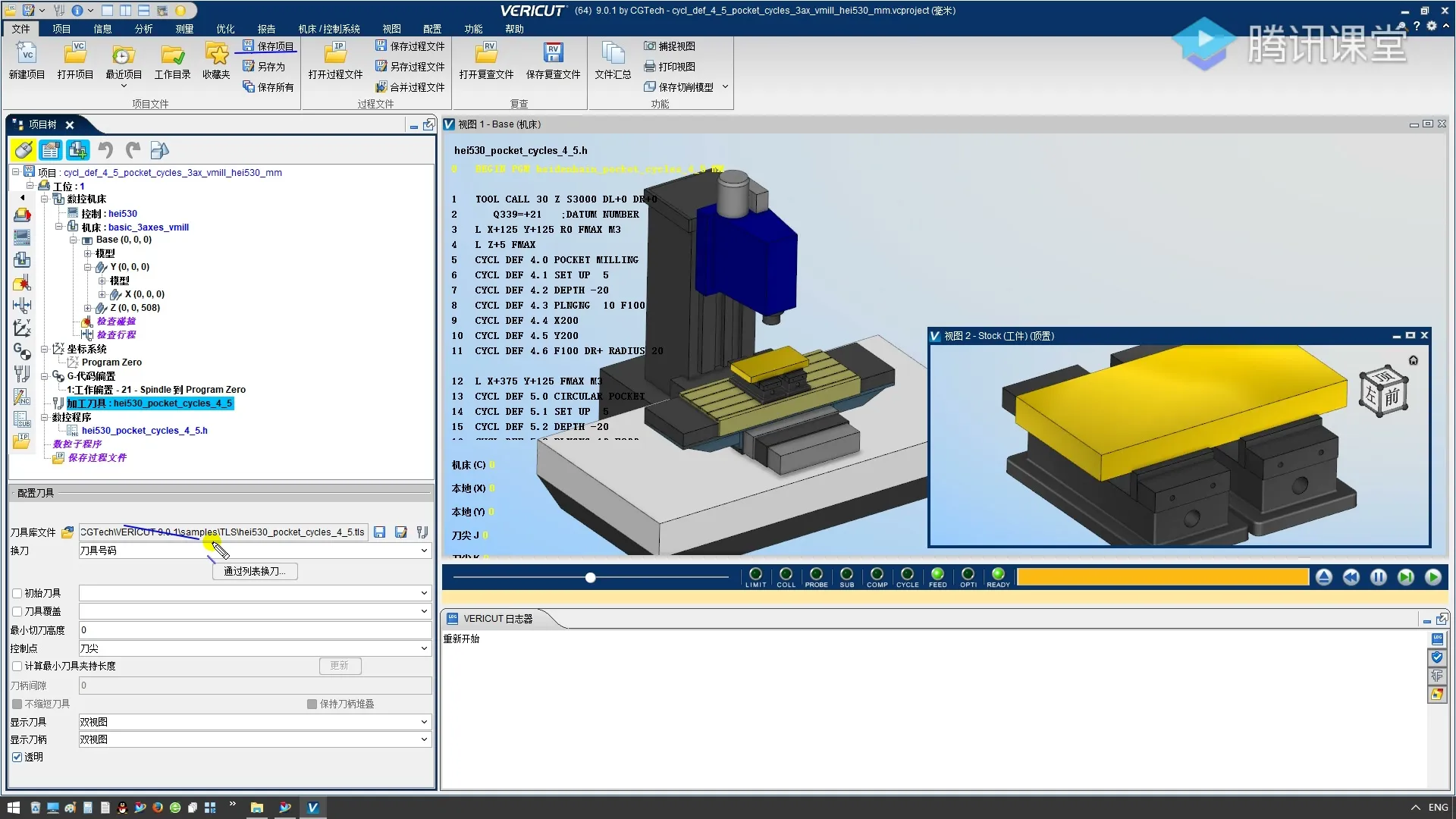The width and height of the screenshot is (1456, 819).
Task: Click the 文件汇总 file summary icon
Action: click(x=612, y=54)
